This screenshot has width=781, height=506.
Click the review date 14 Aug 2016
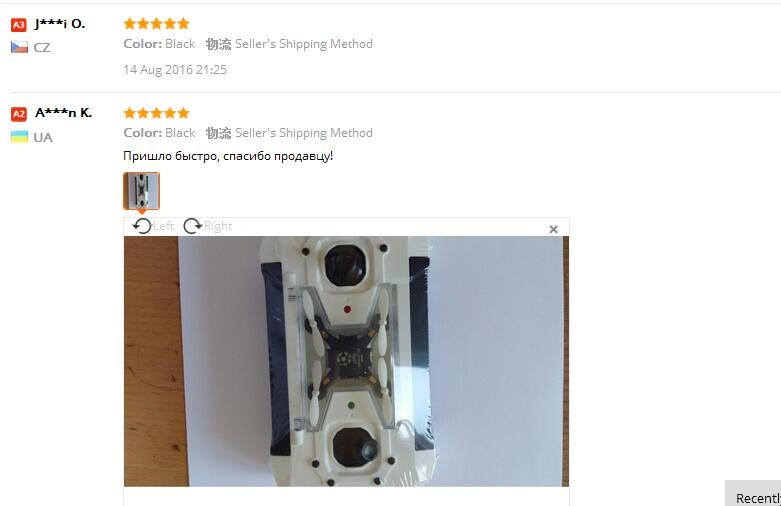(x=175, y=70)
